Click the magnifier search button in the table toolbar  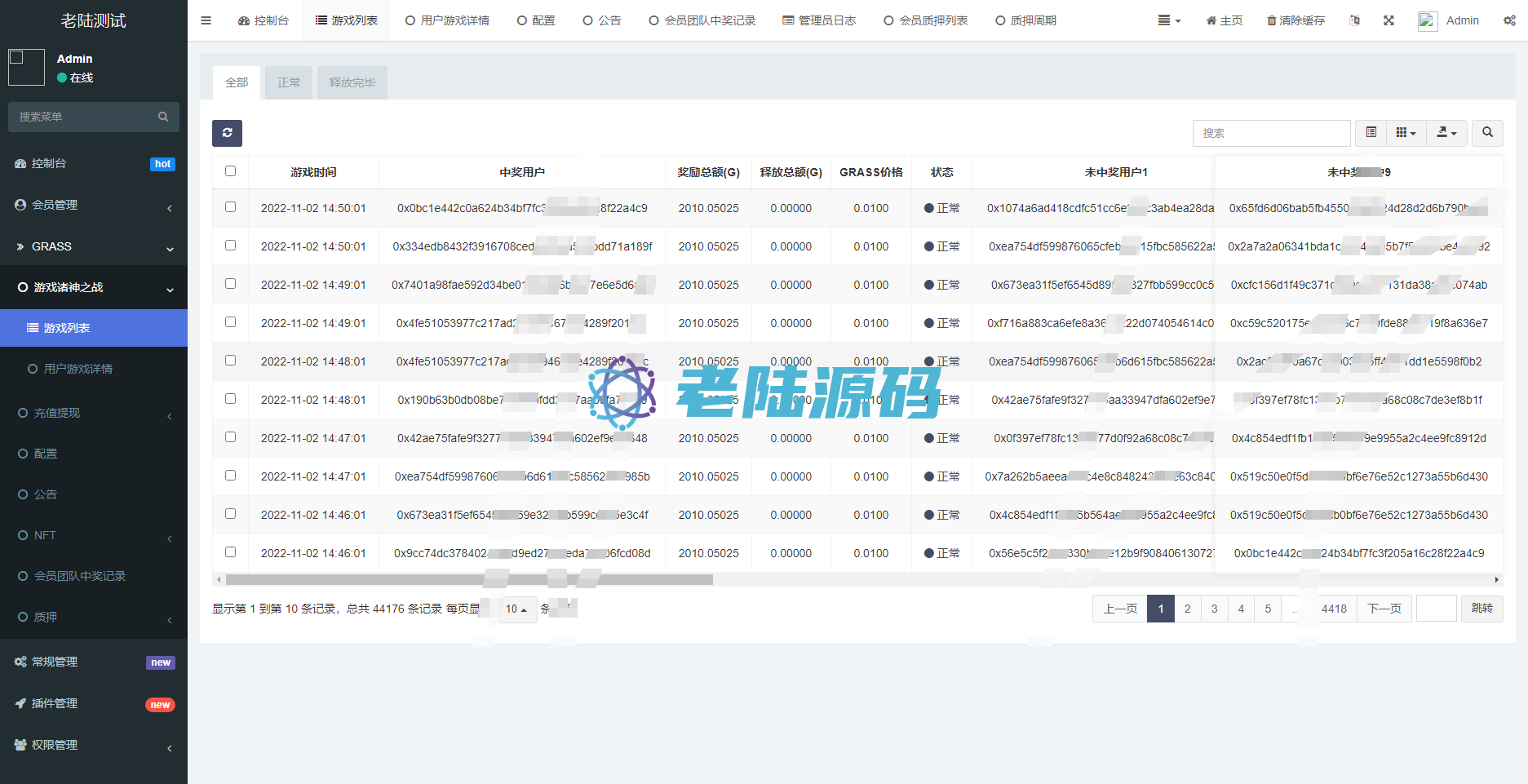pyautogui.click(x=1487, y=133)
